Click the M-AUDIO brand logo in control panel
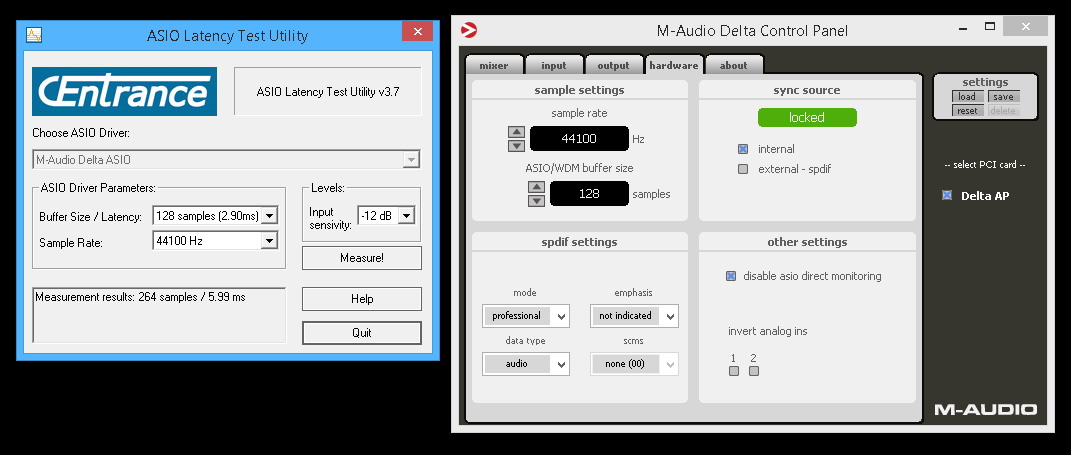 (985, 410)
